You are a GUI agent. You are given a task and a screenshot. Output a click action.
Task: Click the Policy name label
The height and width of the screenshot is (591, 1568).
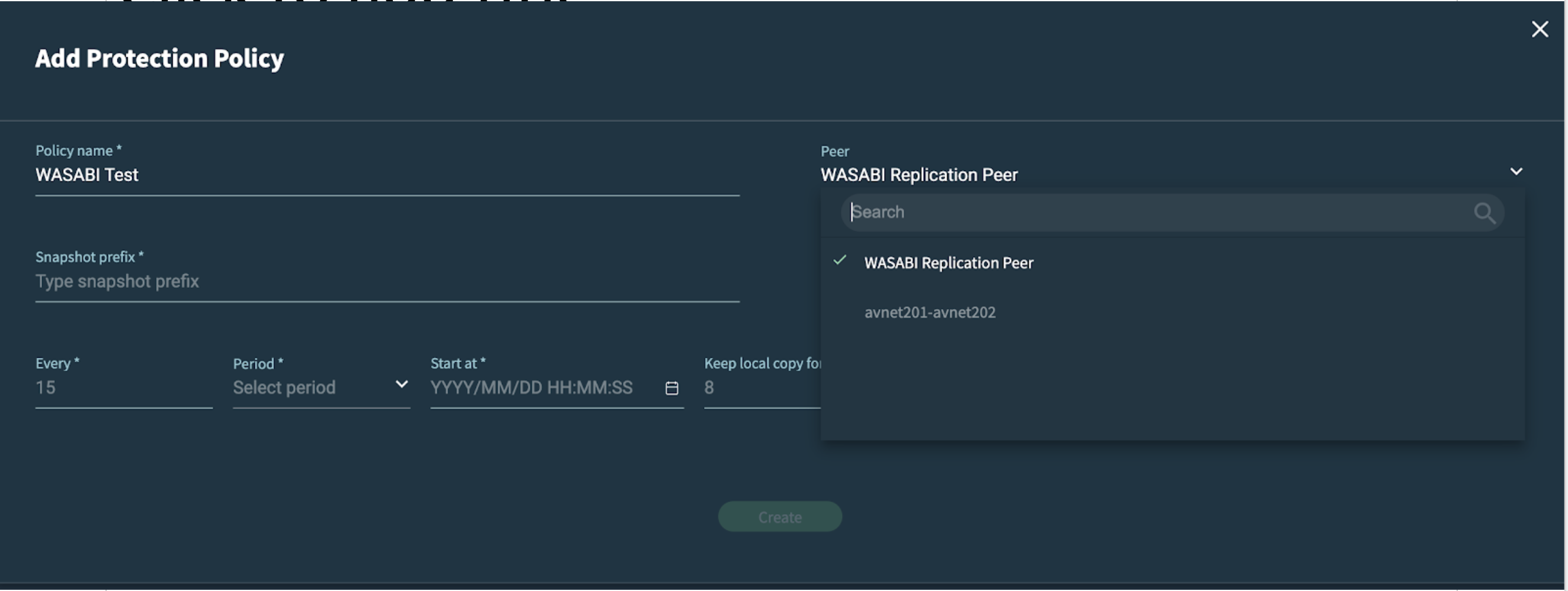click(79, 151)
